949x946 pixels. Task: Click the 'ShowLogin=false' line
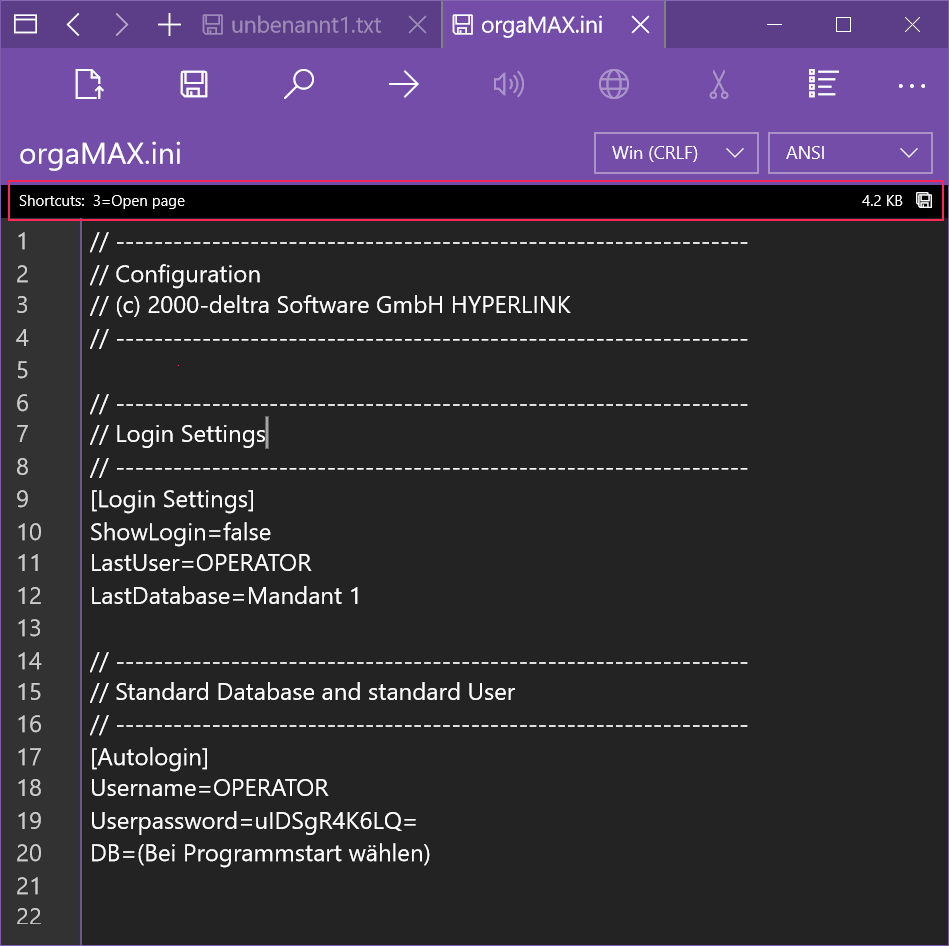[x=180, y=532]
